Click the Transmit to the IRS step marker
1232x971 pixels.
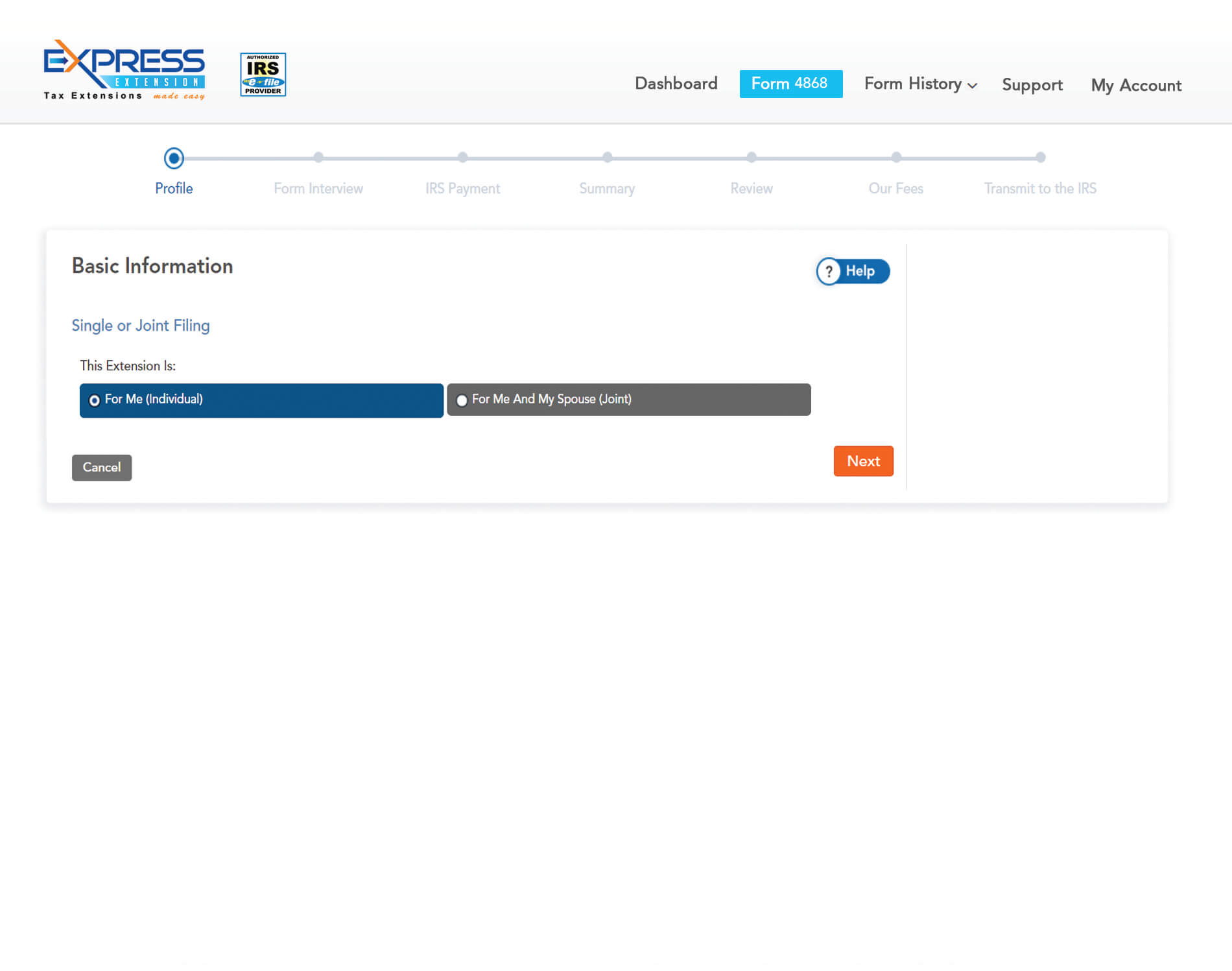[1041, 158]
